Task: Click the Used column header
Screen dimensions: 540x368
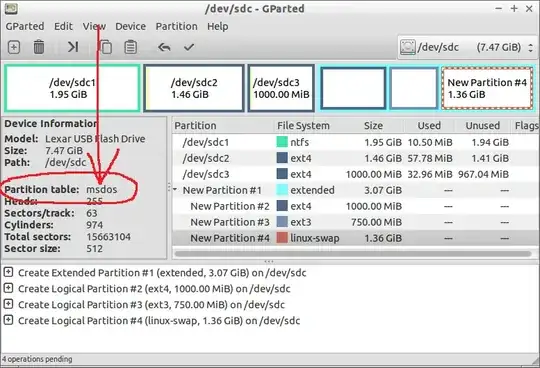Action: [x=429, y=126]
